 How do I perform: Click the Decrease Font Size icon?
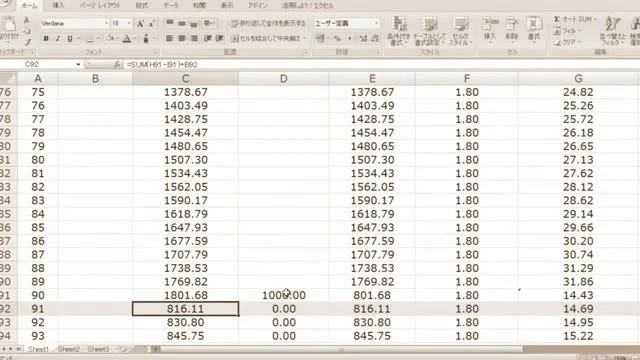(151, 24)
